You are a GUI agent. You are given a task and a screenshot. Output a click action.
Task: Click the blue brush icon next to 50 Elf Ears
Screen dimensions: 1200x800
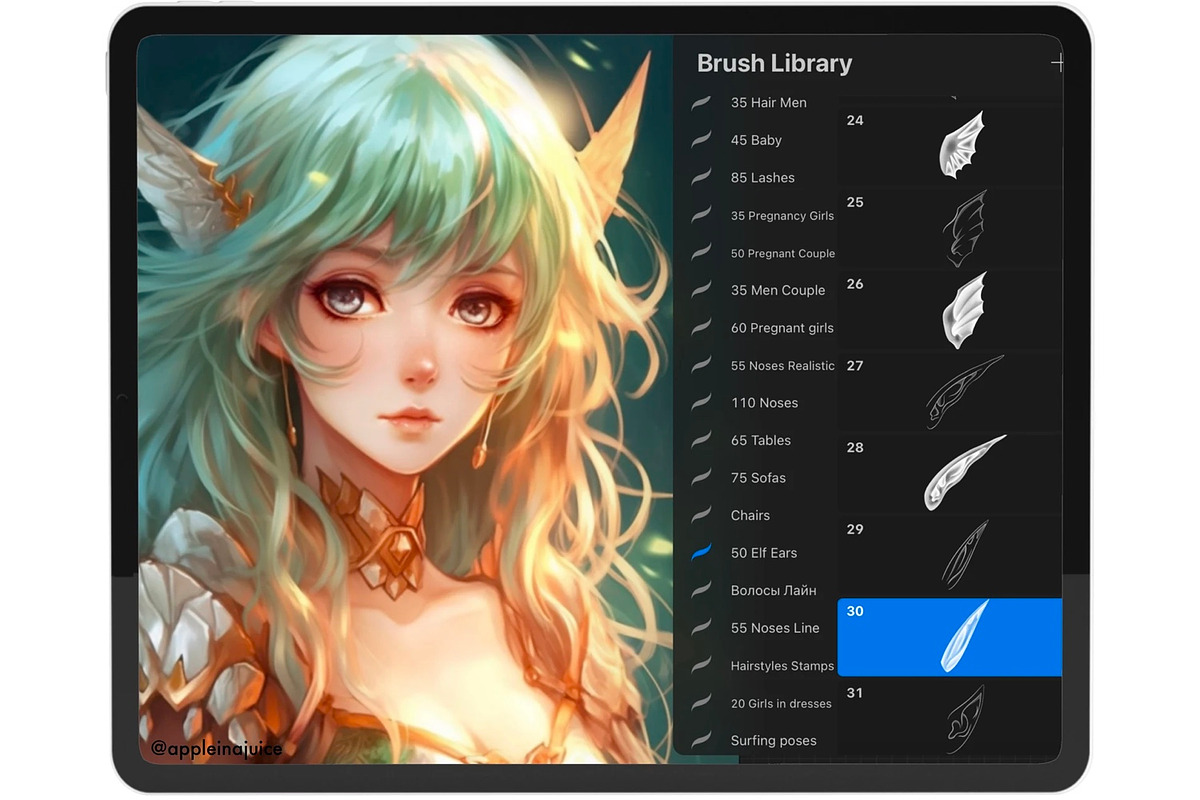(x=701, y=553)
